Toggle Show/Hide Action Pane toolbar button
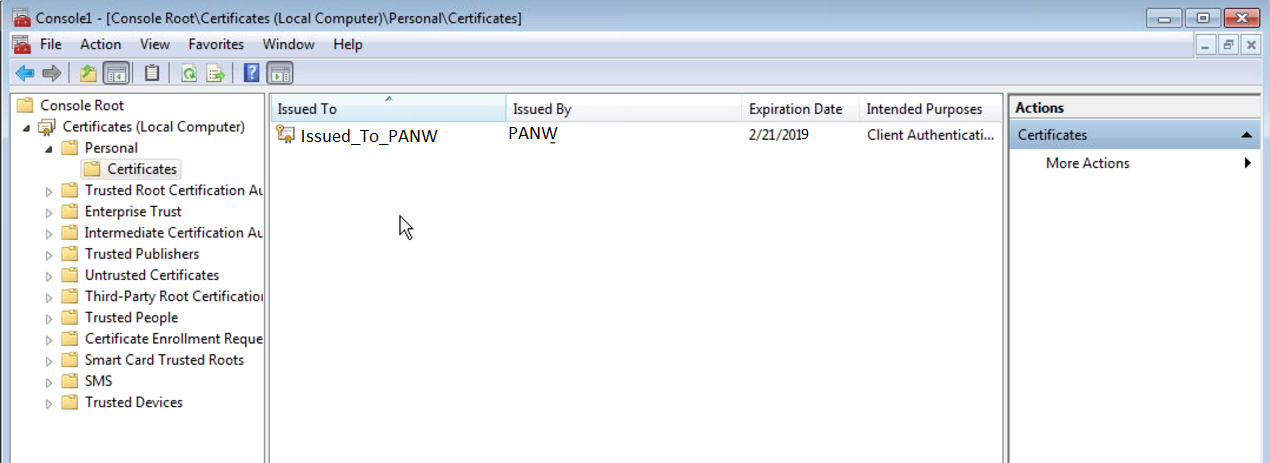The width and height of the screenshot is (1270, 463). 281,73
